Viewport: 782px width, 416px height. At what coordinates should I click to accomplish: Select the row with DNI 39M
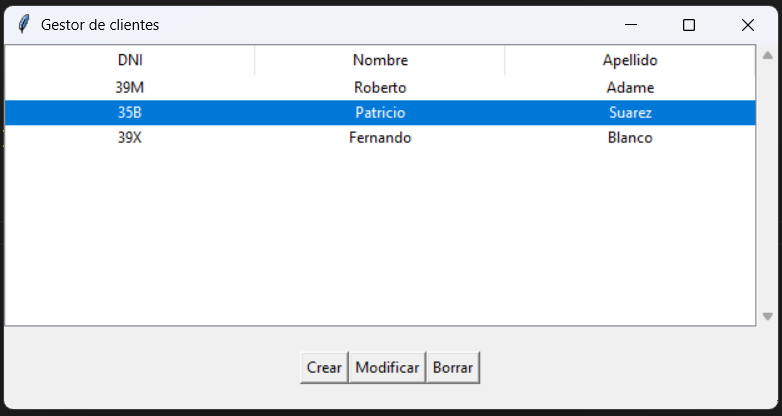tap(380, 88)
